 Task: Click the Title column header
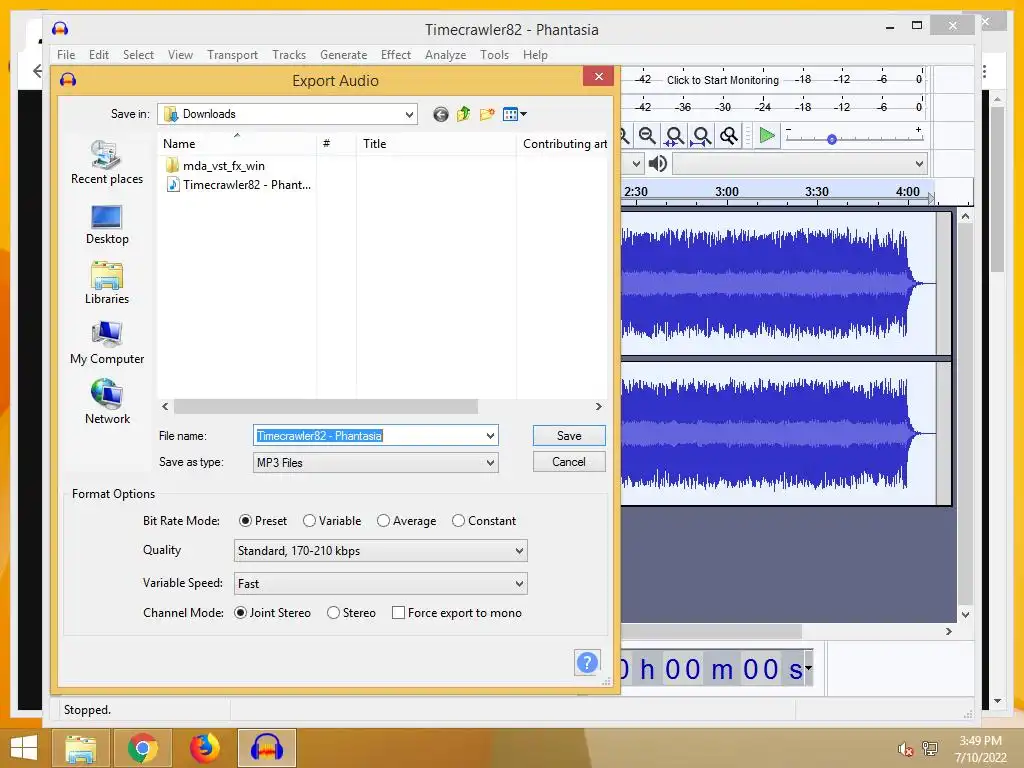[x=436, y=144]
